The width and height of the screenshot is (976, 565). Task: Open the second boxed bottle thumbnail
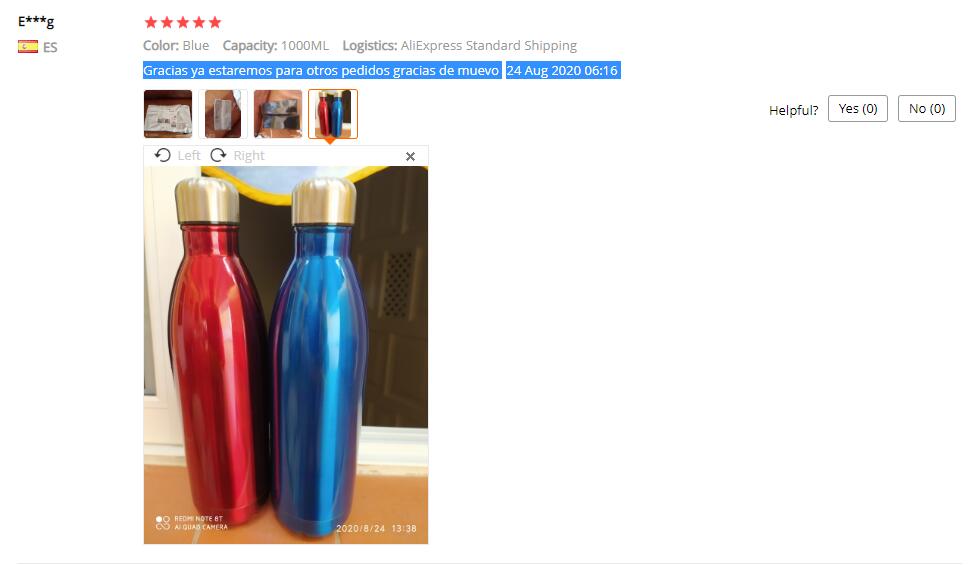(223, 114)
